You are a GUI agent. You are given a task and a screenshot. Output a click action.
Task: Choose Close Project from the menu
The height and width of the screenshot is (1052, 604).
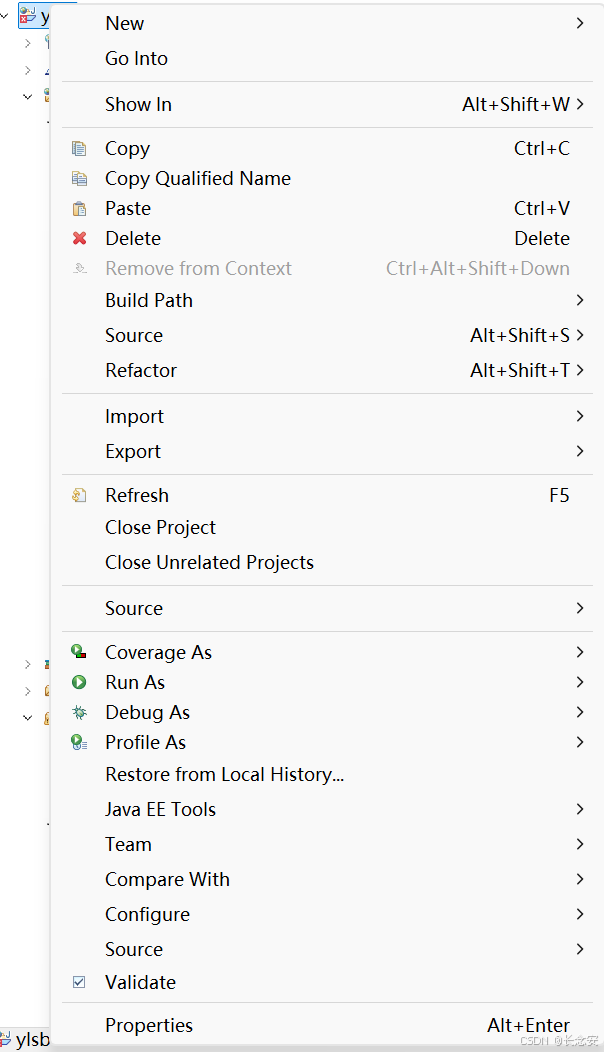point(160,527)
